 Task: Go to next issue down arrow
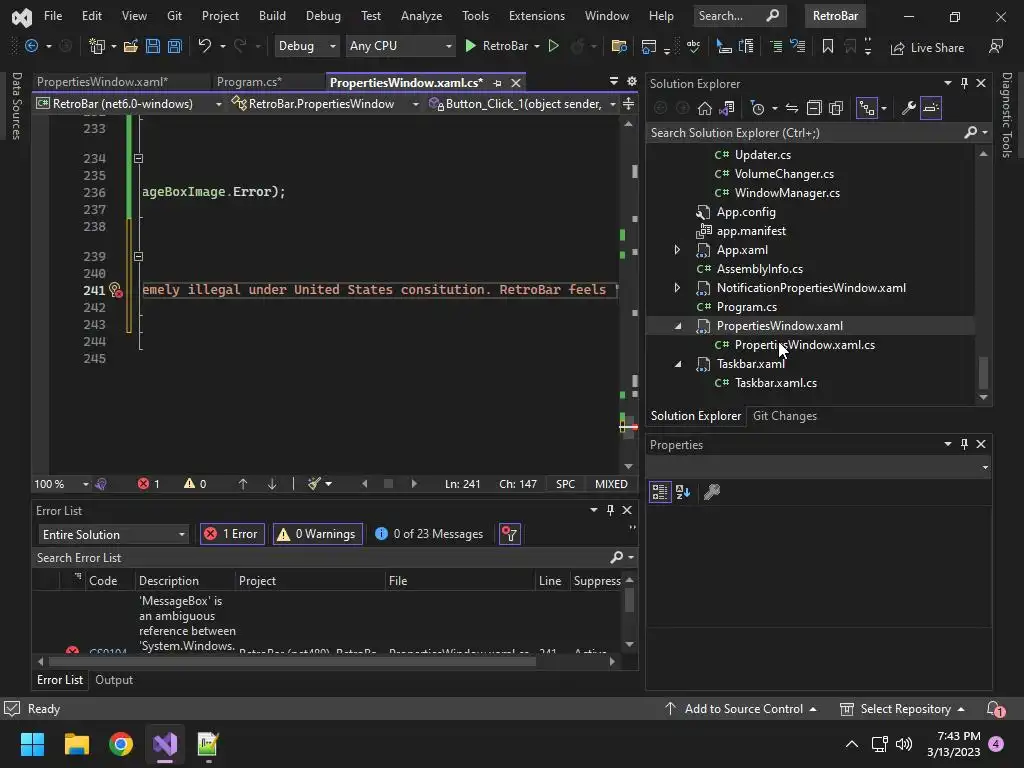click(x=272, y=484)
